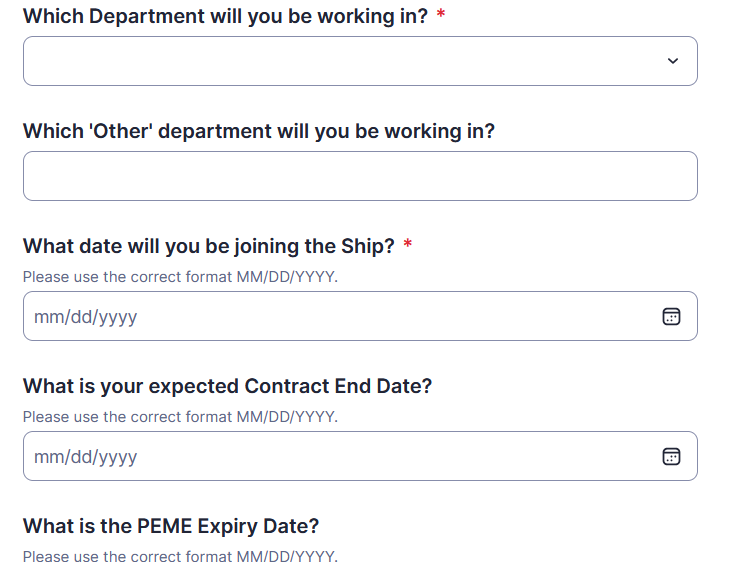Focus the 'Other' department text field
752x562 pixels.
[x=360, y=176]
